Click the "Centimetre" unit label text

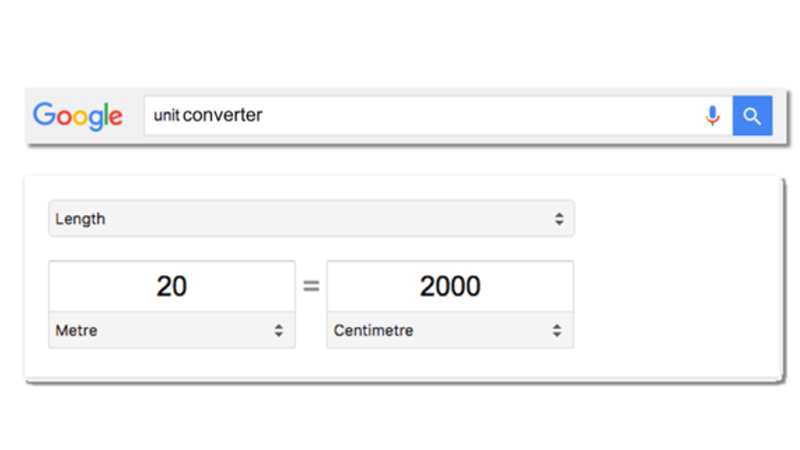click(x=373, y=330)
